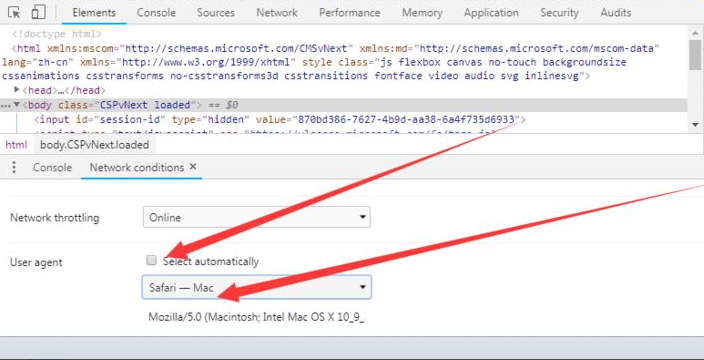Toggle the device toolbar icon

click(39, 12)
